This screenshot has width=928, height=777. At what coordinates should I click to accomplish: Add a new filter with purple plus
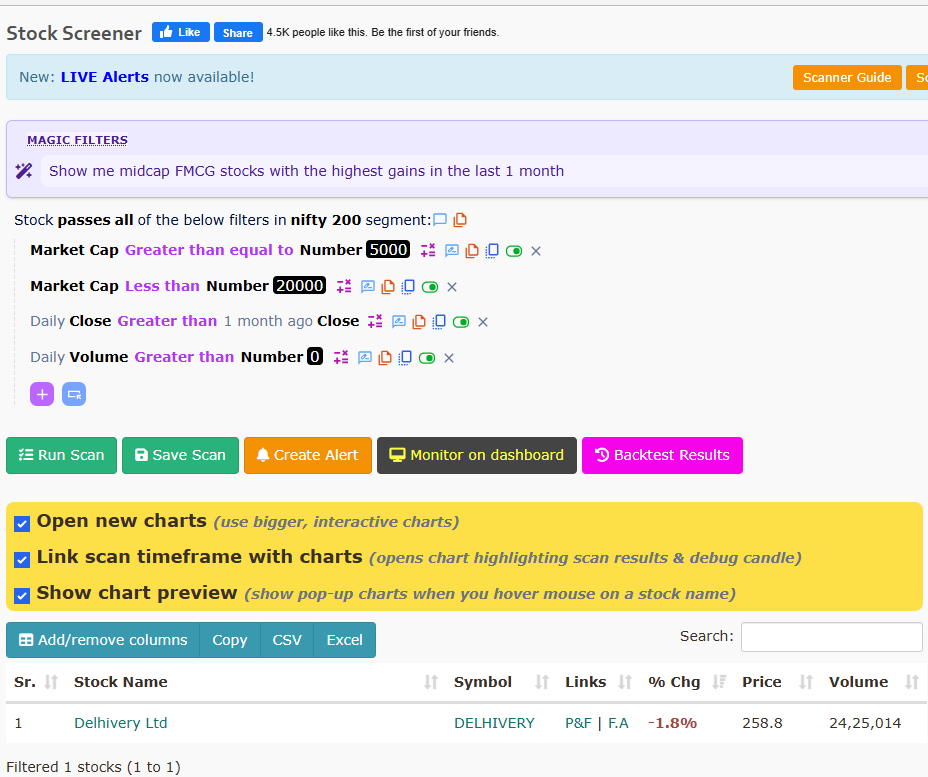pos(42,394)
